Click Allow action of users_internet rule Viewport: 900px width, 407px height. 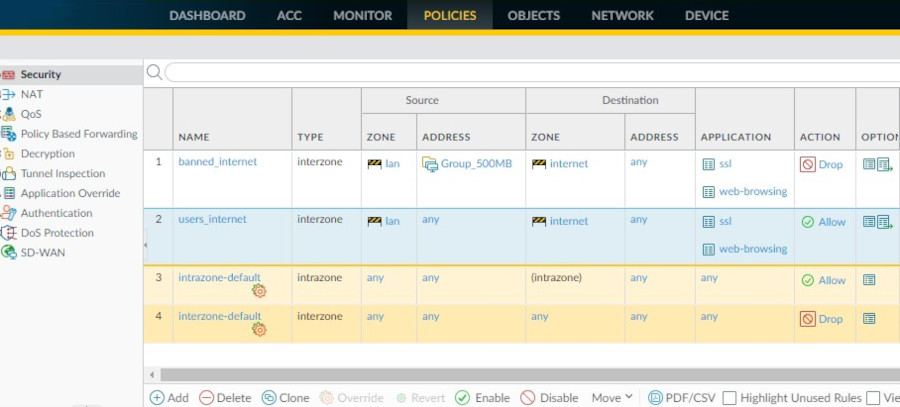823,222
